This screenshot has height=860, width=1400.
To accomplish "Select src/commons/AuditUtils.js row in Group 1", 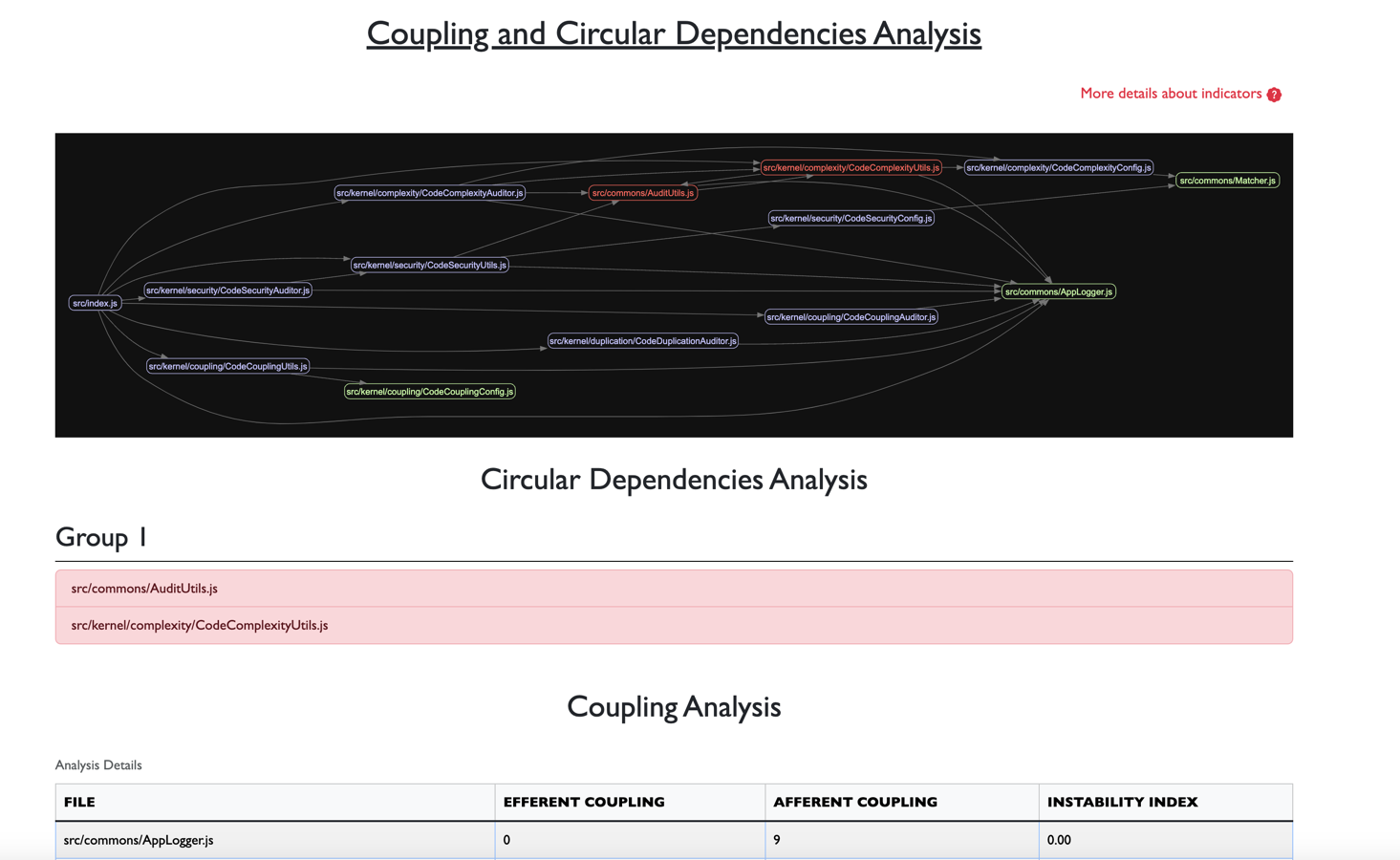I will (x=674, y=589).
